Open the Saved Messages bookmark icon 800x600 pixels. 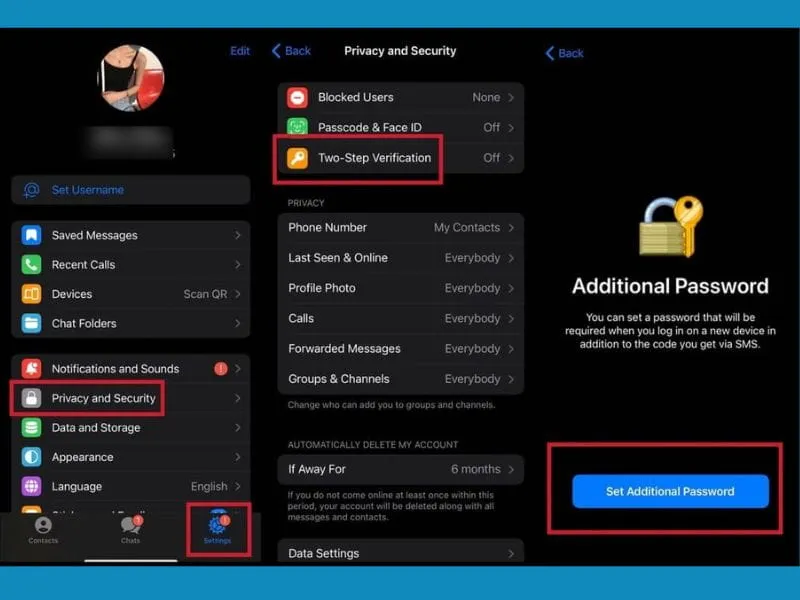tap(31, 235)
